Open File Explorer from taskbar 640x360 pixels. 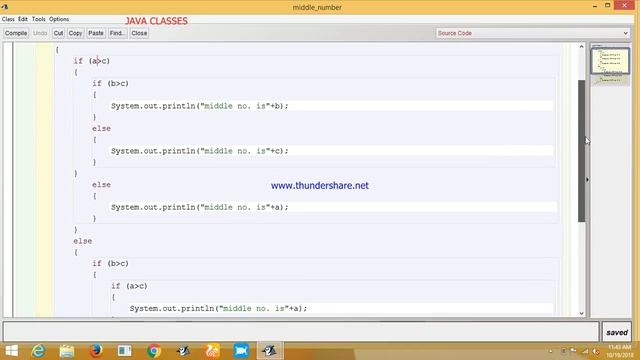(x=67, y=351)
